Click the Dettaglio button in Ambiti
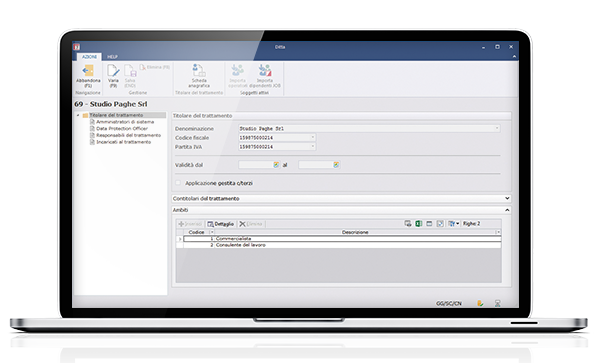 click(220, 224)
